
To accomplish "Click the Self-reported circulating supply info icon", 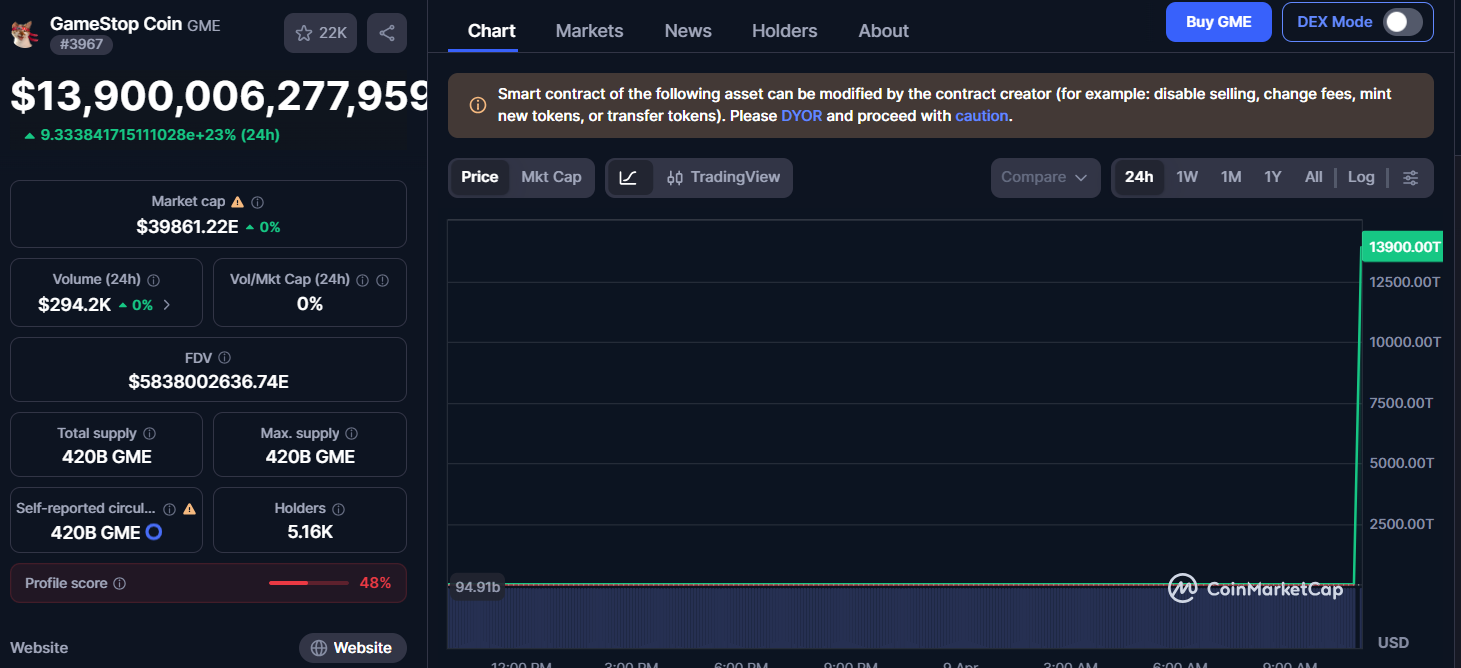I will pos(170,509).
